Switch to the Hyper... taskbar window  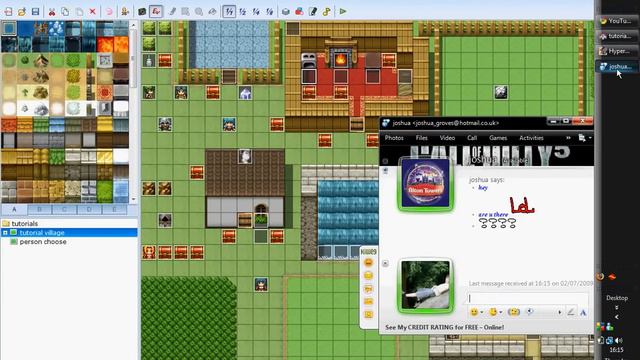click(x=616, y=51)
